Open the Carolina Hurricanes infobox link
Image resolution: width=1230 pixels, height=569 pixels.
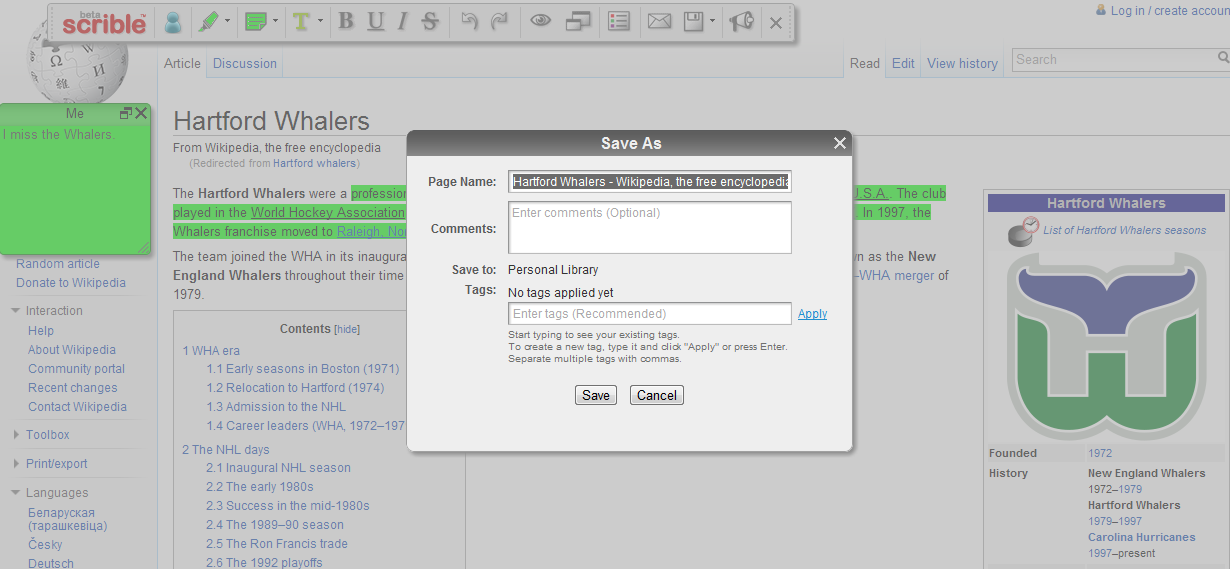pyautogui.click(x=1141, y=537)
